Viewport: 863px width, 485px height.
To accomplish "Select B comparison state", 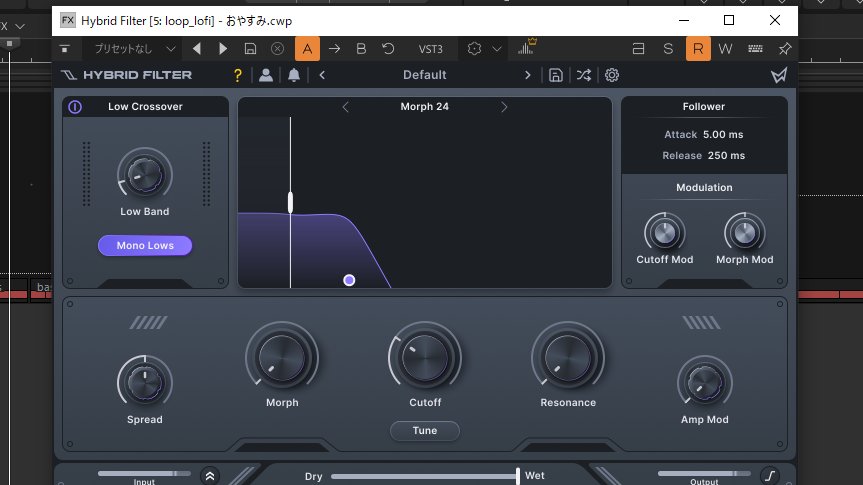I will [361, 49].
